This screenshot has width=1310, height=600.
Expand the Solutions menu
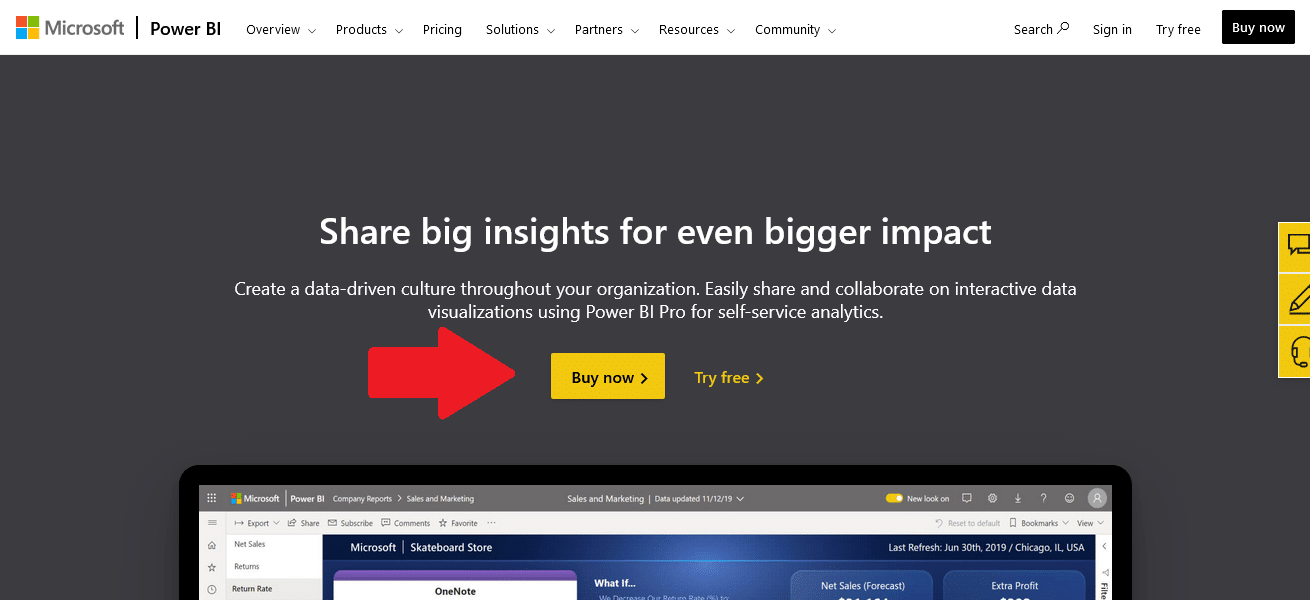(520, 30)
